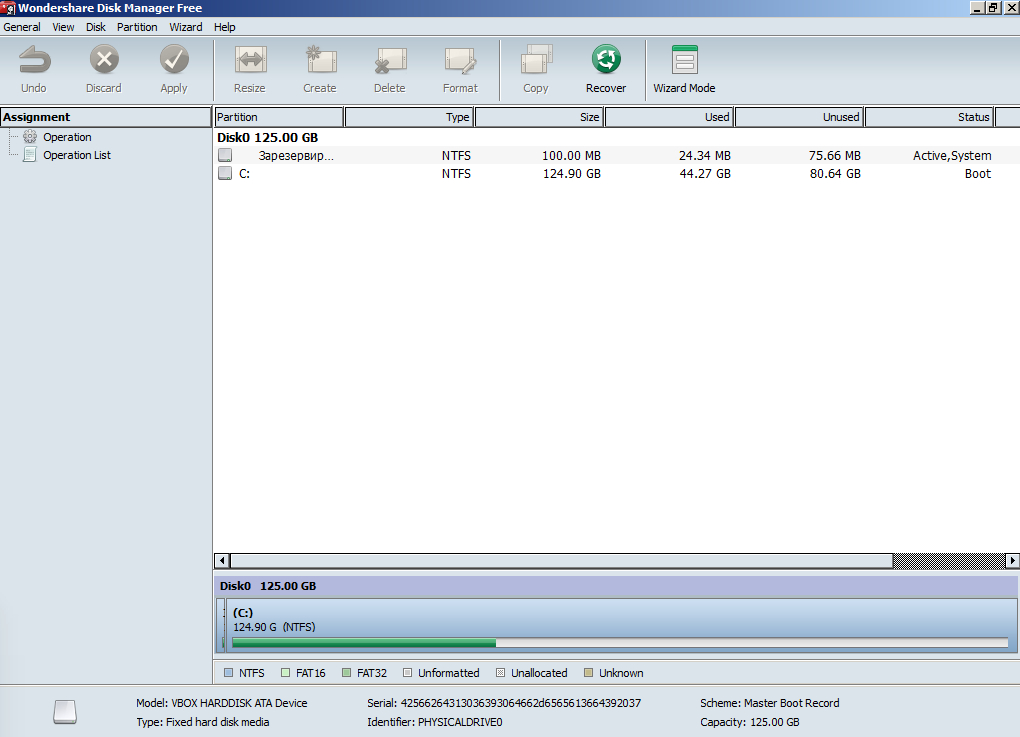Select Operation List in Assignment panel
Screen dimensions: 1020x737
tap(77, 155)
